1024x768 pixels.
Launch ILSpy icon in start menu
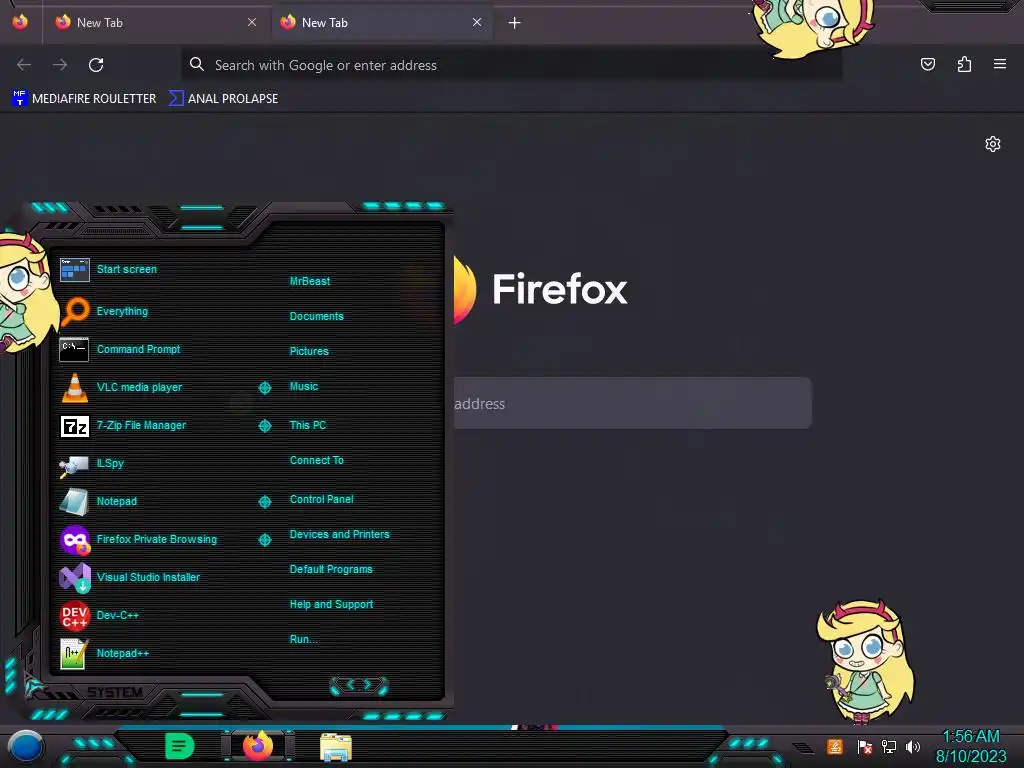[x=74, y=464]
